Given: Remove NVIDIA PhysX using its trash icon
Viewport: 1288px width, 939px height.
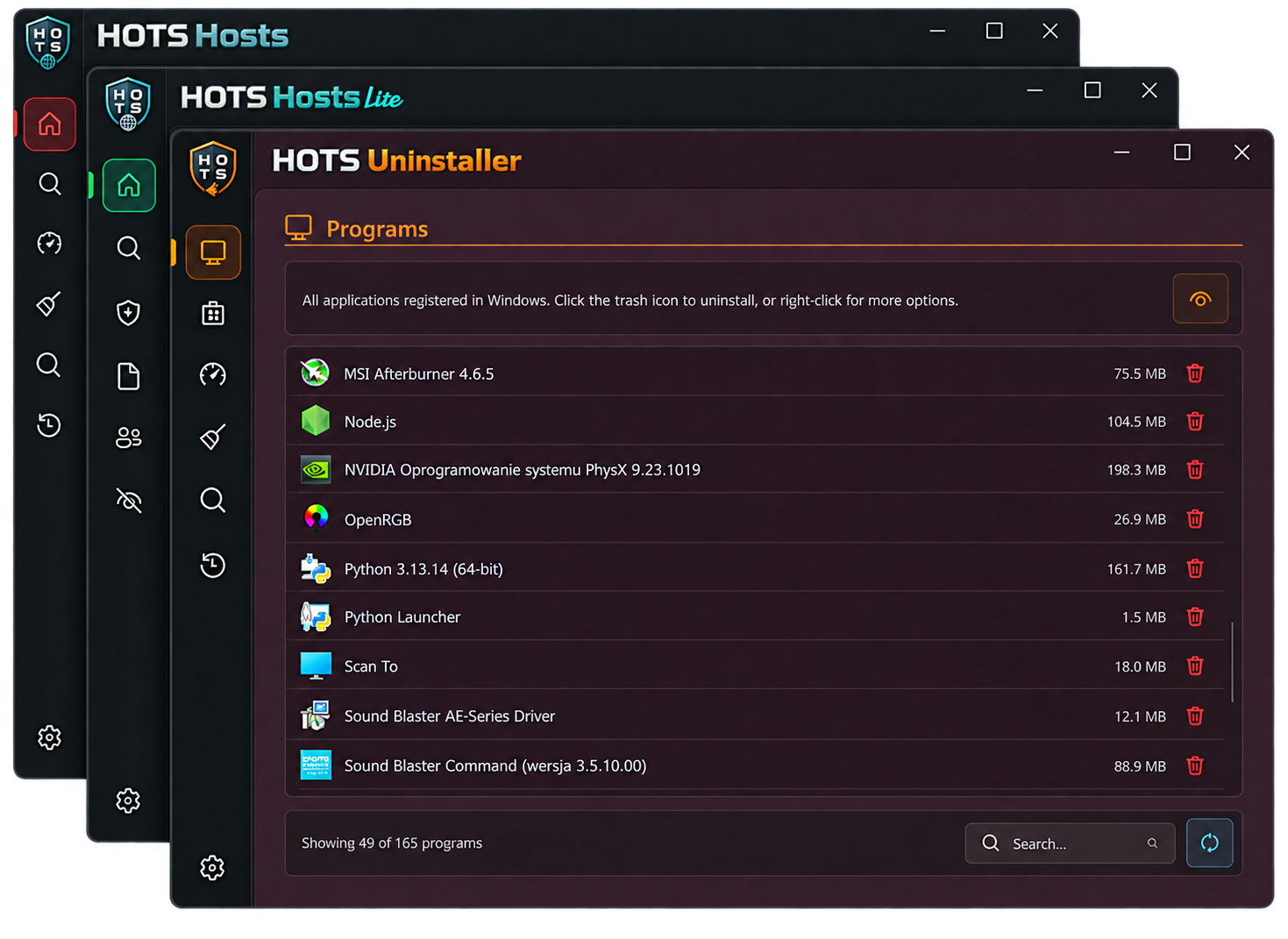Looking at the screenshot, I should tap(1195, 470).
